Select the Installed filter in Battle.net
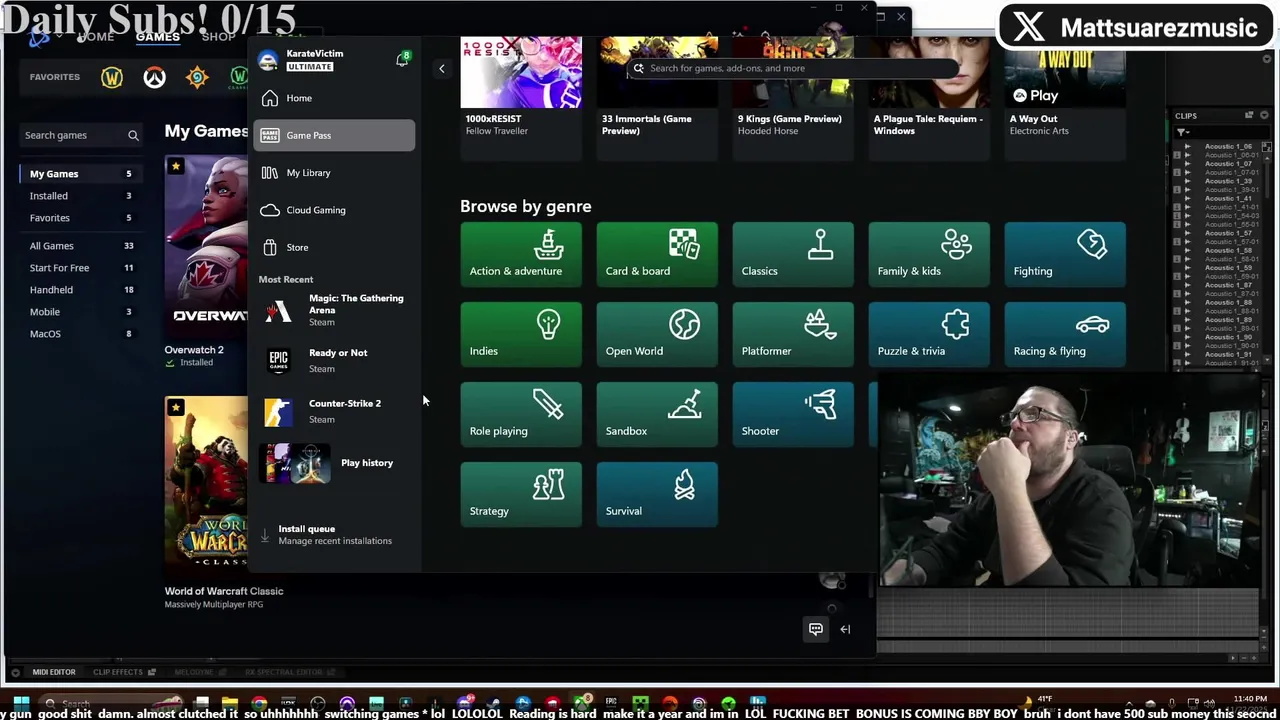 point(80,196)
